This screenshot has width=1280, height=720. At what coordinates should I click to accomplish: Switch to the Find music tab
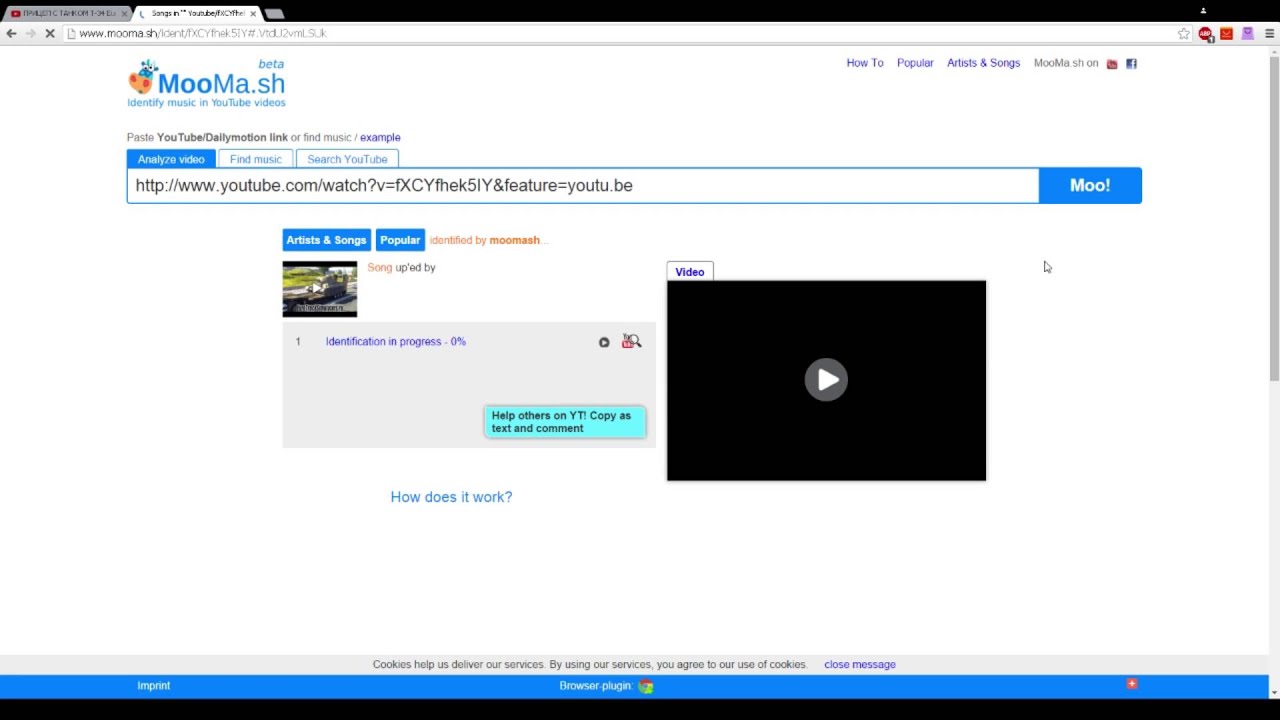click(x=256, y=159)
